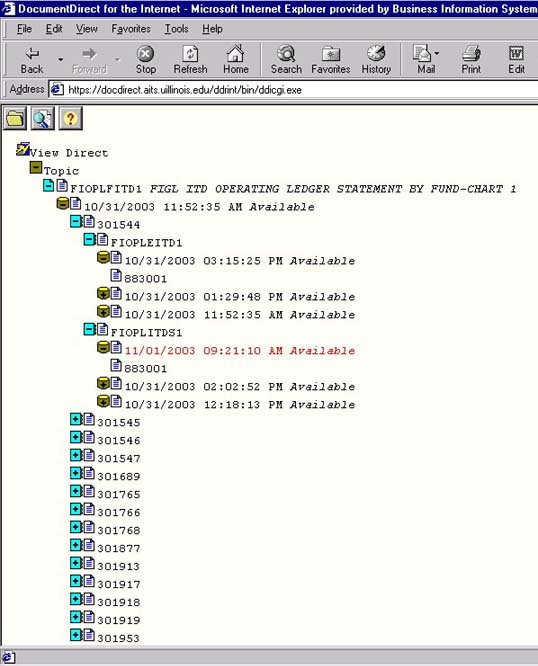Go to the Home page
The height and width of the screenshot is (666, 538).
tap(236, 60)
